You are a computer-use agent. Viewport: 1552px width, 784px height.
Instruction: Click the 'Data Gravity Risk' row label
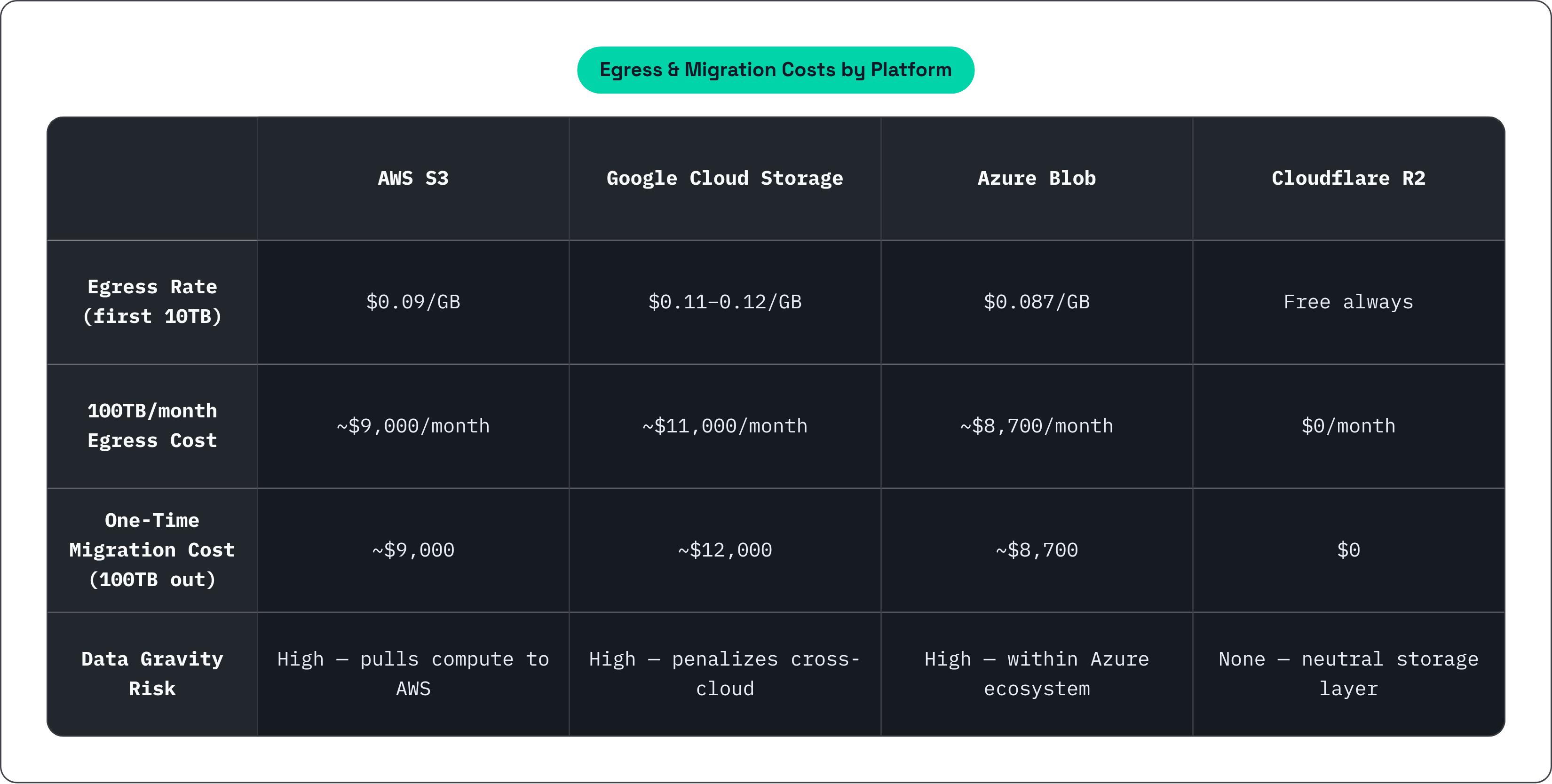coord(152,674)
